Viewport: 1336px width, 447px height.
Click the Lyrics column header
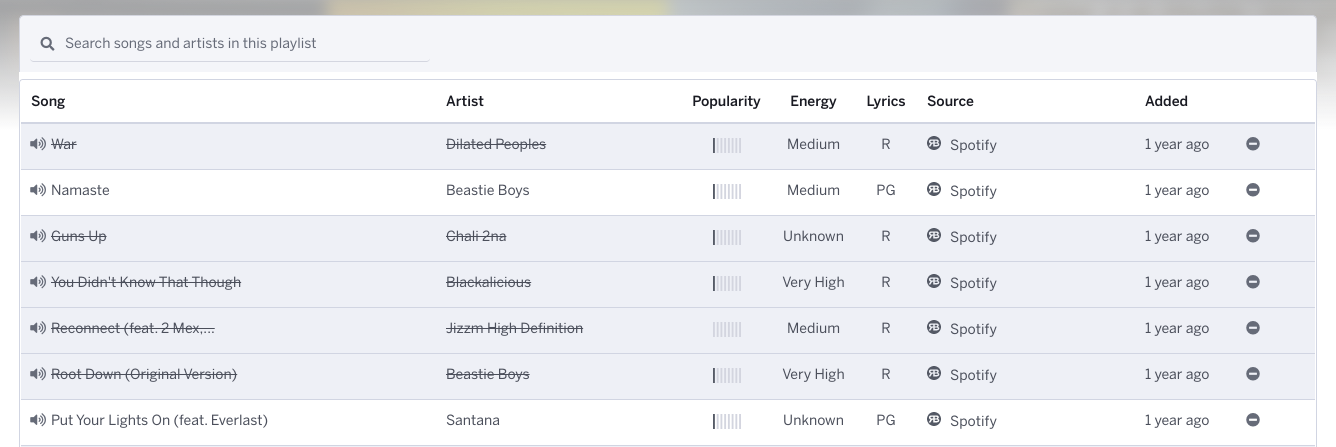(x=886, y=101)
